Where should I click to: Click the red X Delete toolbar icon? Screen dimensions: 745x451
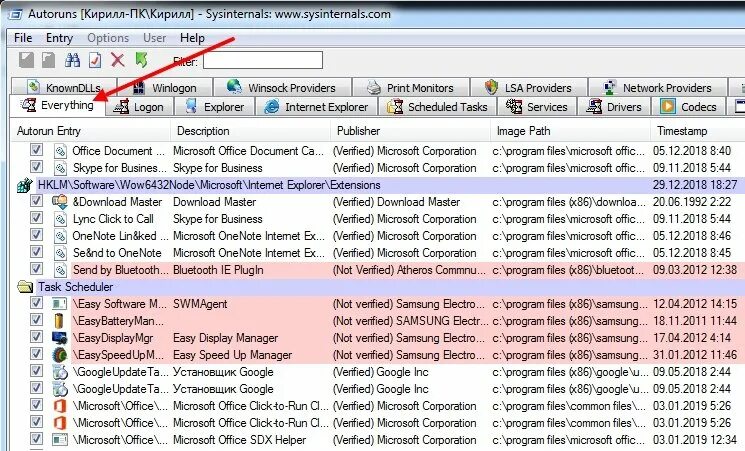tap(117, 60)
